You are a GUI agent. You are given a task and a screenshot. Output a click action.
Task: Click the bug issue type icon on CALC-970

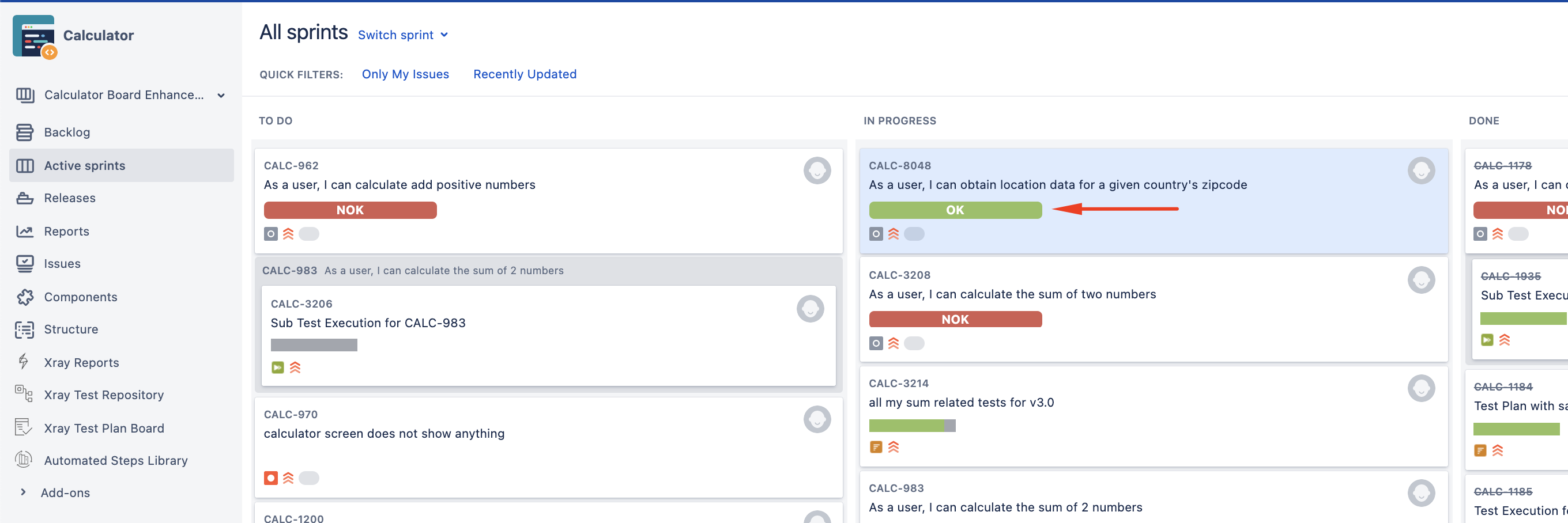(271, 478)
